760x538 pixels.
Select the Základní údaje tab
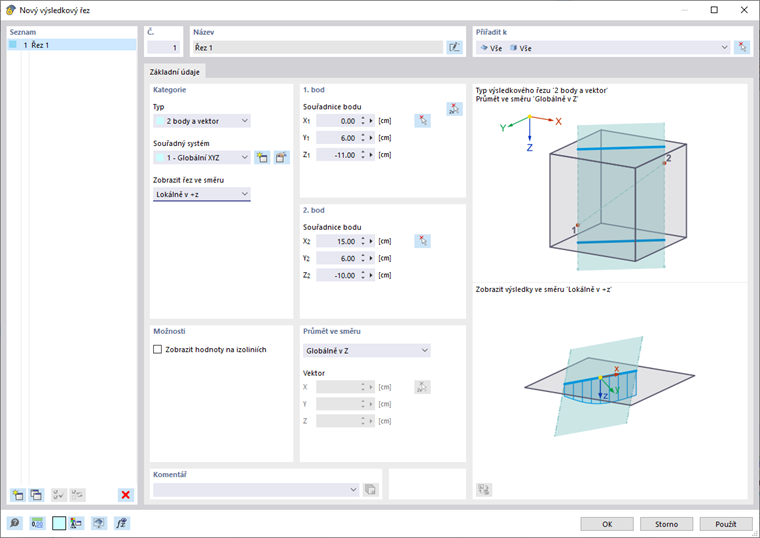[174, 72]
